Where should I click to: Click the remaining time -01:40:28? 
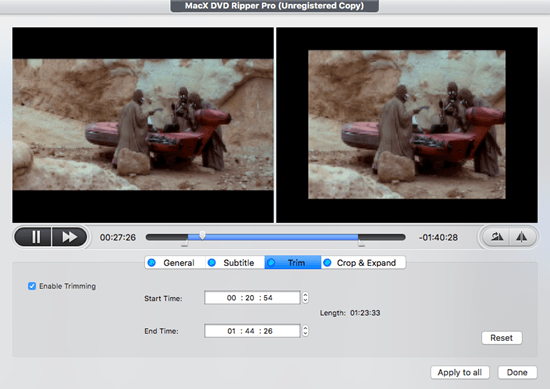[x=438, y=237]
